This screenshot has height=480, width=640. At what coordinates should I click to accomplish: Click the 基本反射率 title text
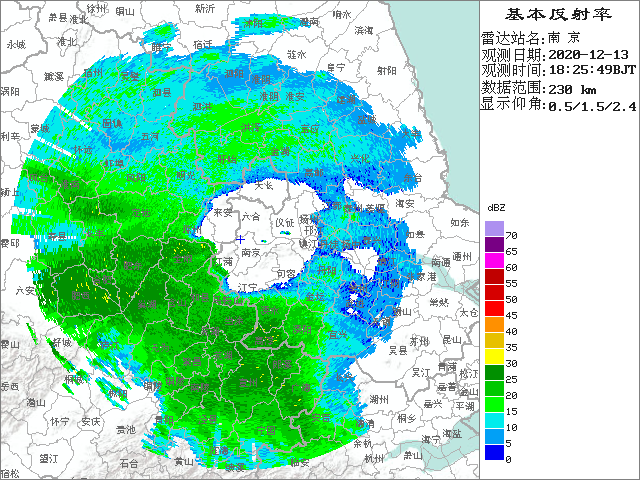pos(558,14)
